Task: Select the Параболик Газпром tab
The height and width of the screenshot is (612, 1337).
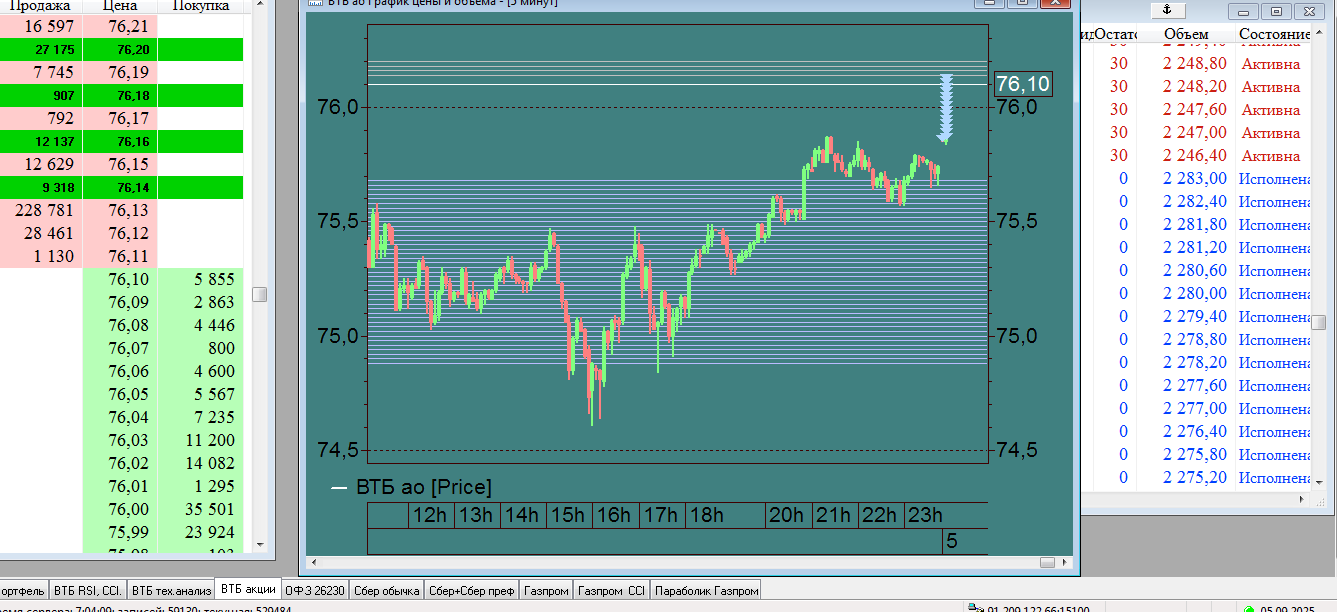Action: [706, 590]
